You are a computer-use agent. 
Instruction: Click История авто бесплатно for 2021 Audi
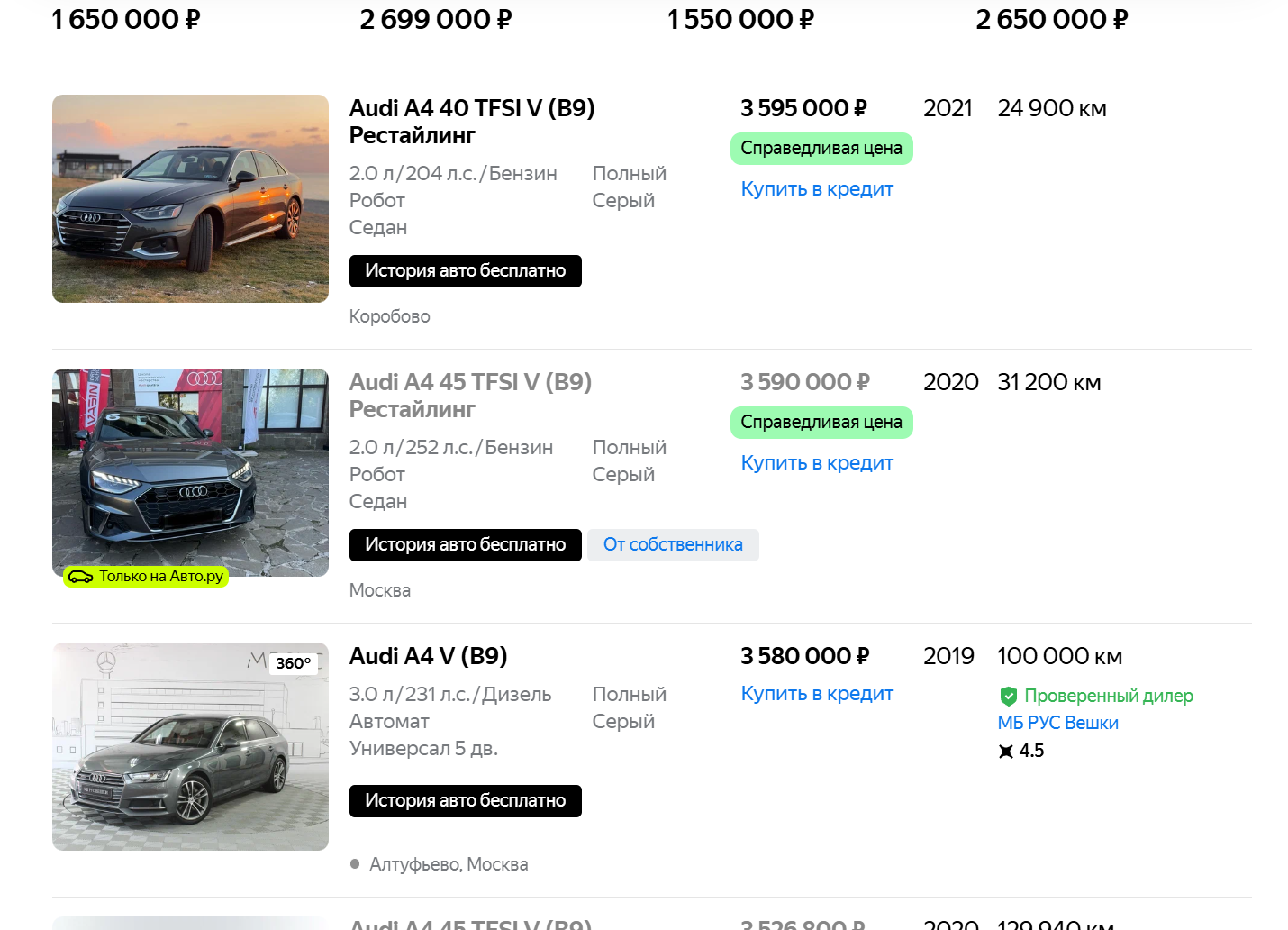coord(465,271)
